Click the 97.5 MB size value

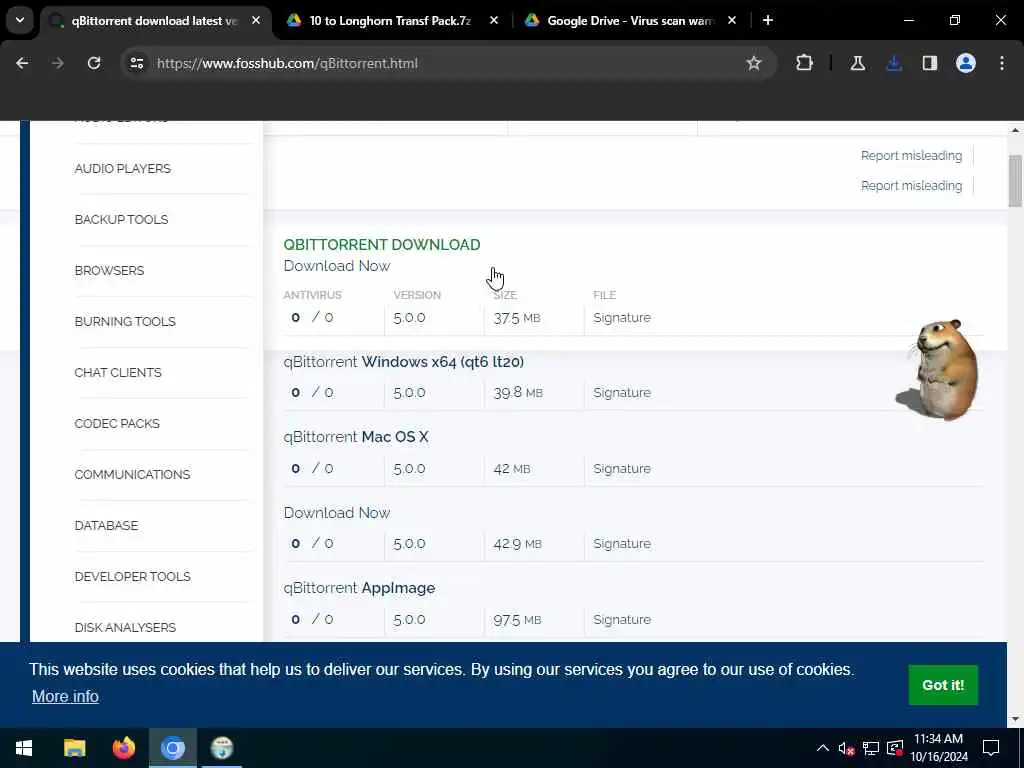(x=517, y=619)
